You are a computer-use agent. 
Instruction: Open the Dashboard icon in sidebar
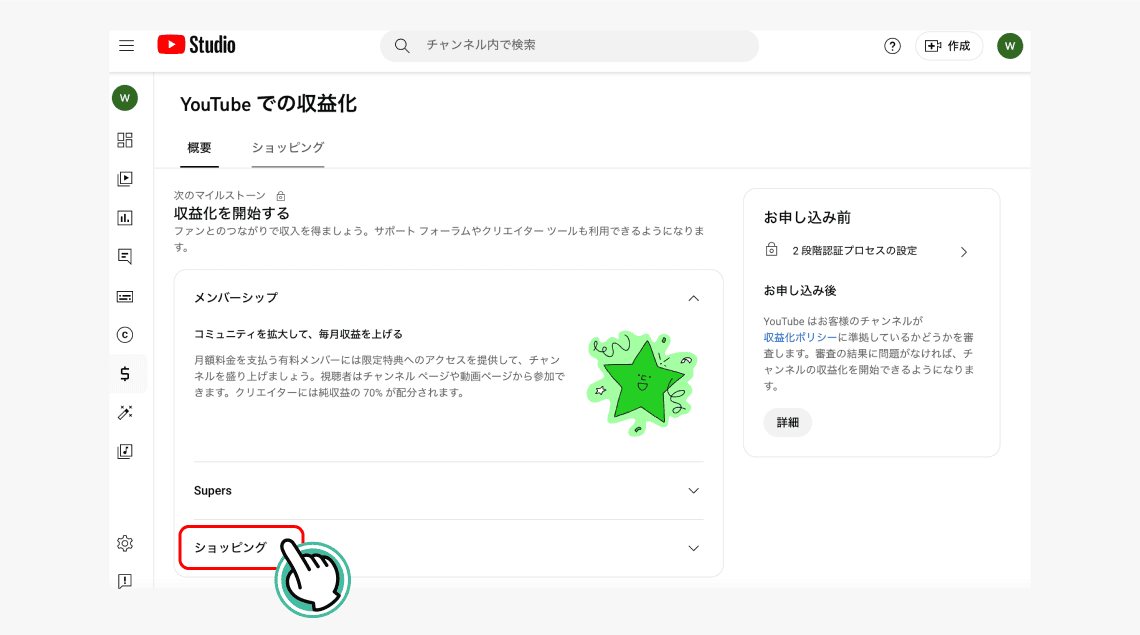pos(125,140)
